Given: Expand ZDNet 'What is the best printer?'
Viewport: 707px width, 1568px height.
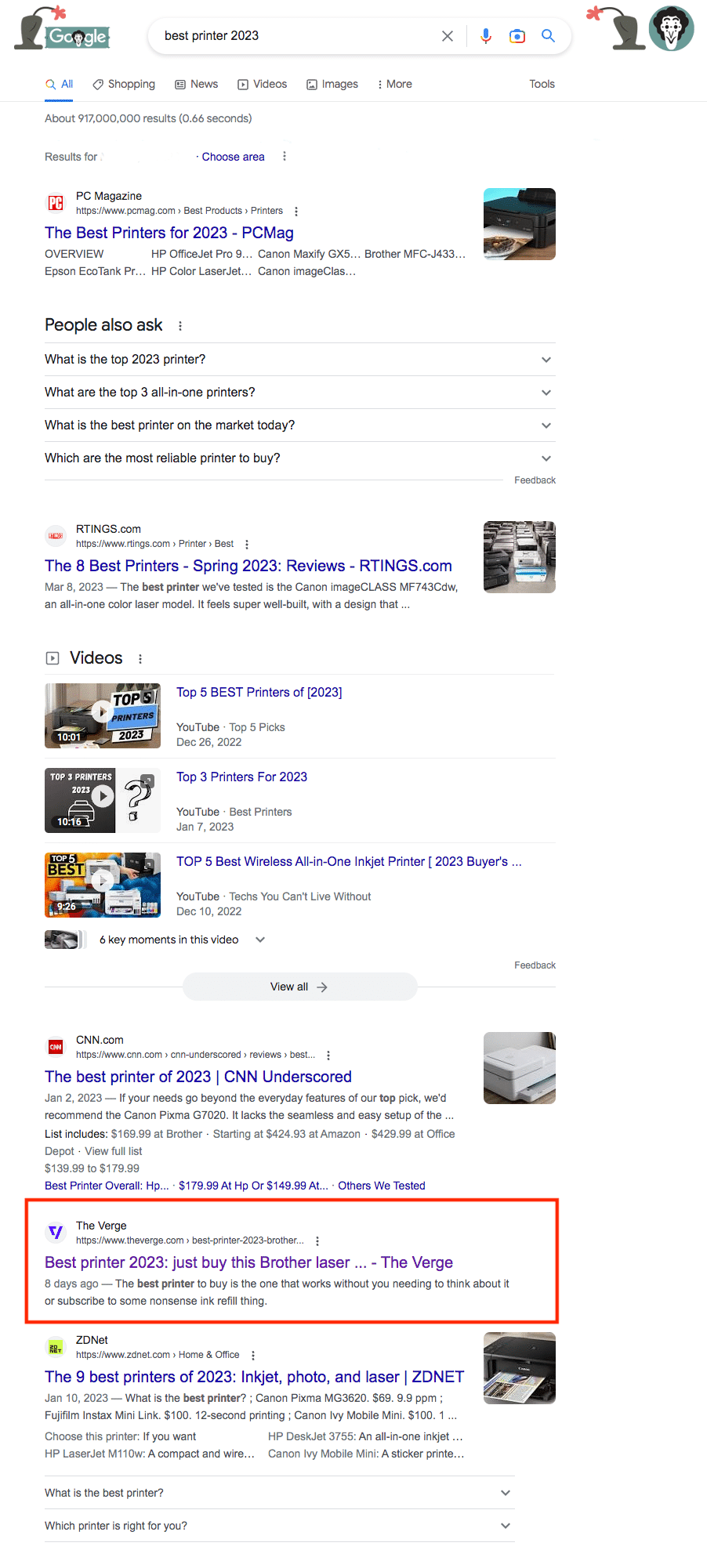Looking at the screenshot, I should (x=280, y=1493).
